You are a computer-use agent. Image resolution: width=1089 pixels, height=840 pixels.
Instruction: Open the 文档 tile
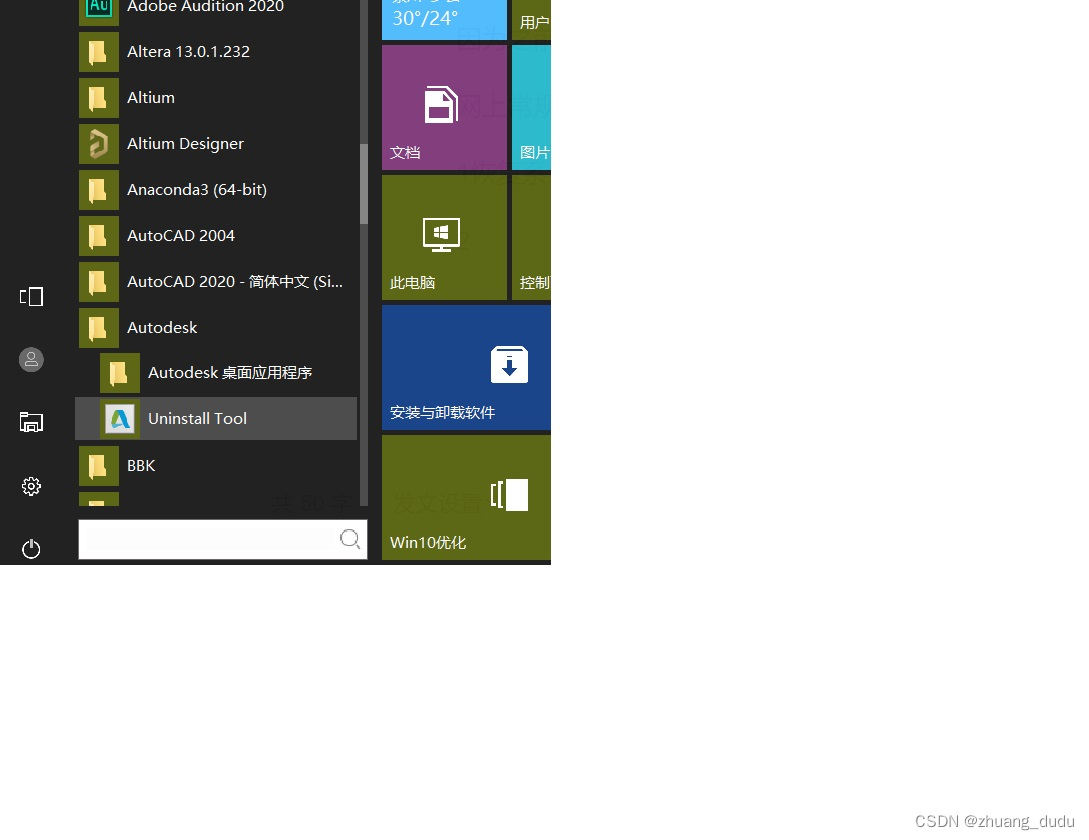tap(444, 108)
